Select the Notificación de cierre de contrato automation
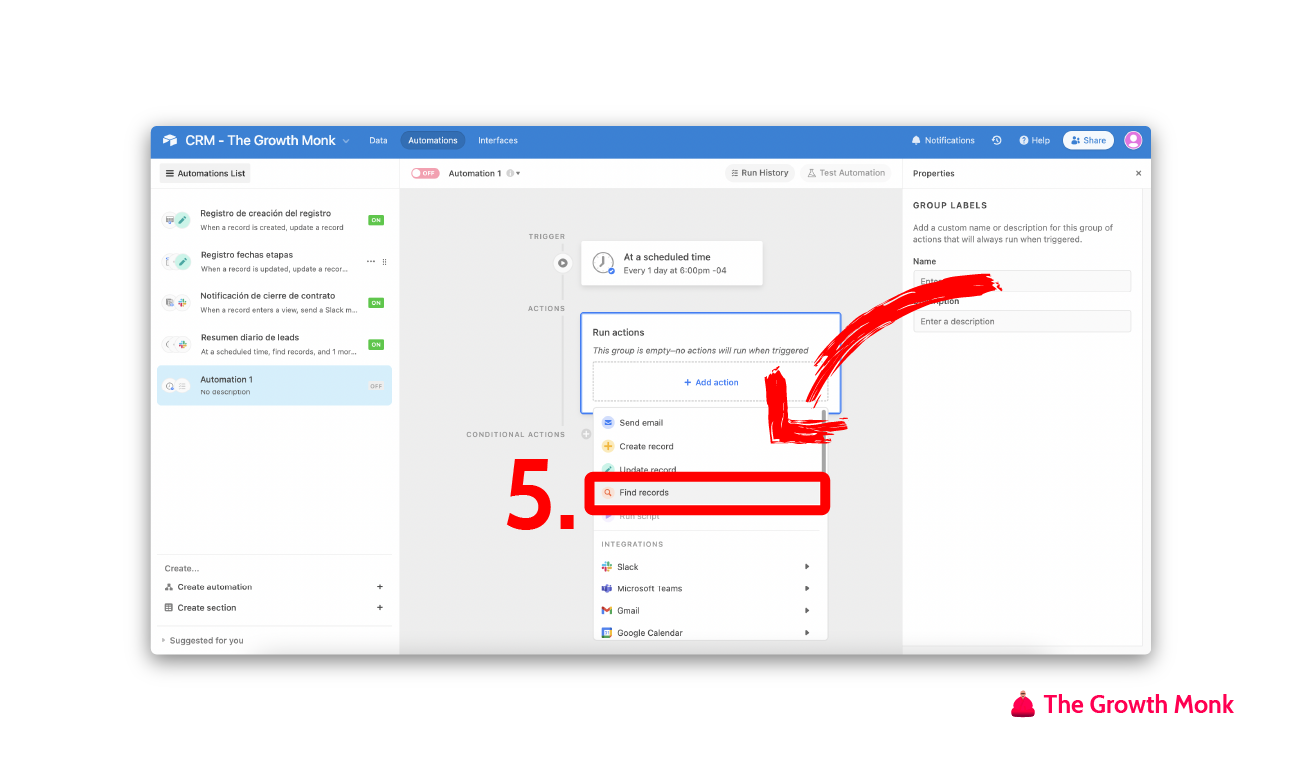The image size is (1301, 781). [x=274, y=302]
